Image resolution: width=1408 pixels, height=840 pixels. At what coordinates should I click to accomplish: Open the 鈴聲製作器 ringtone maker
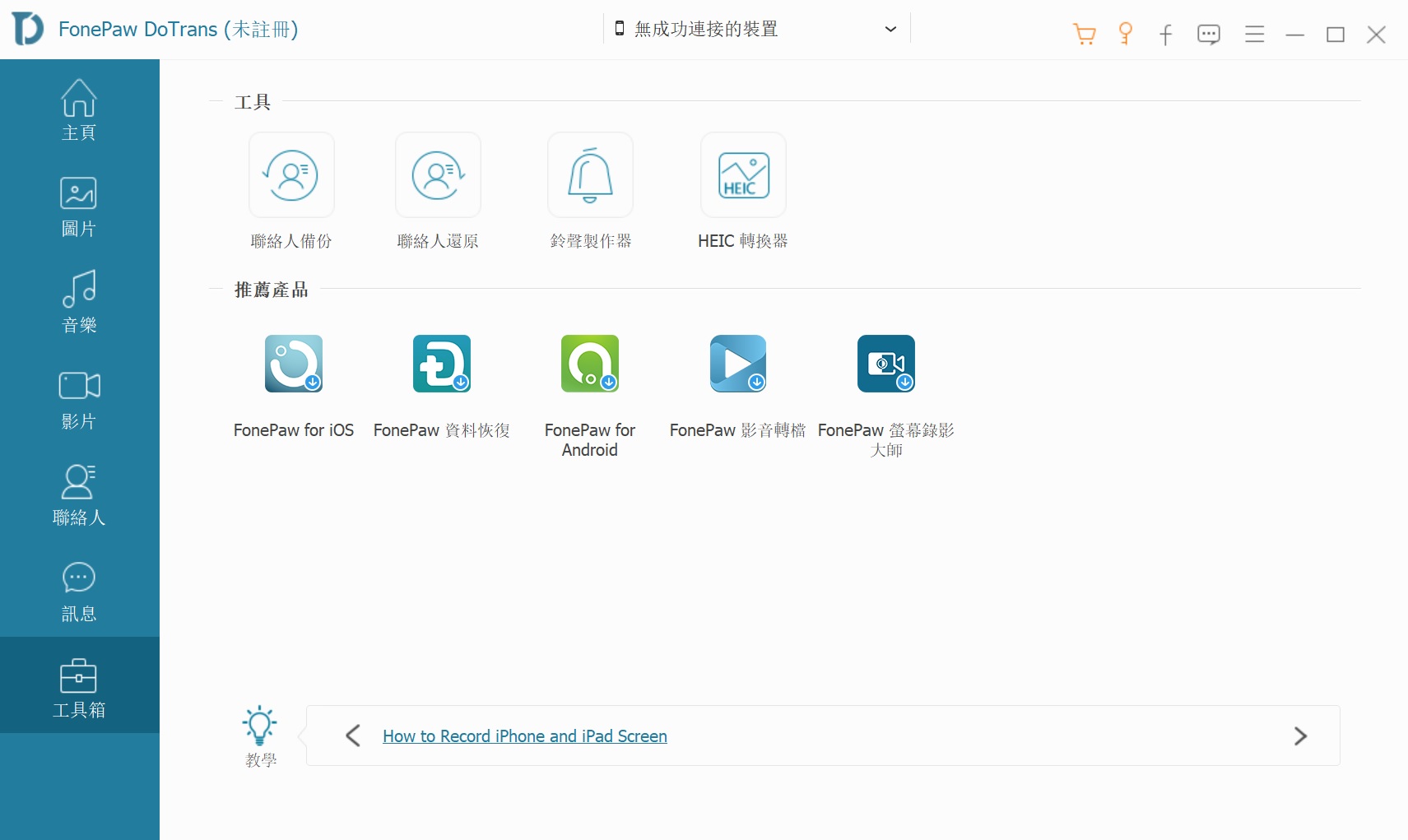(590, 175)
